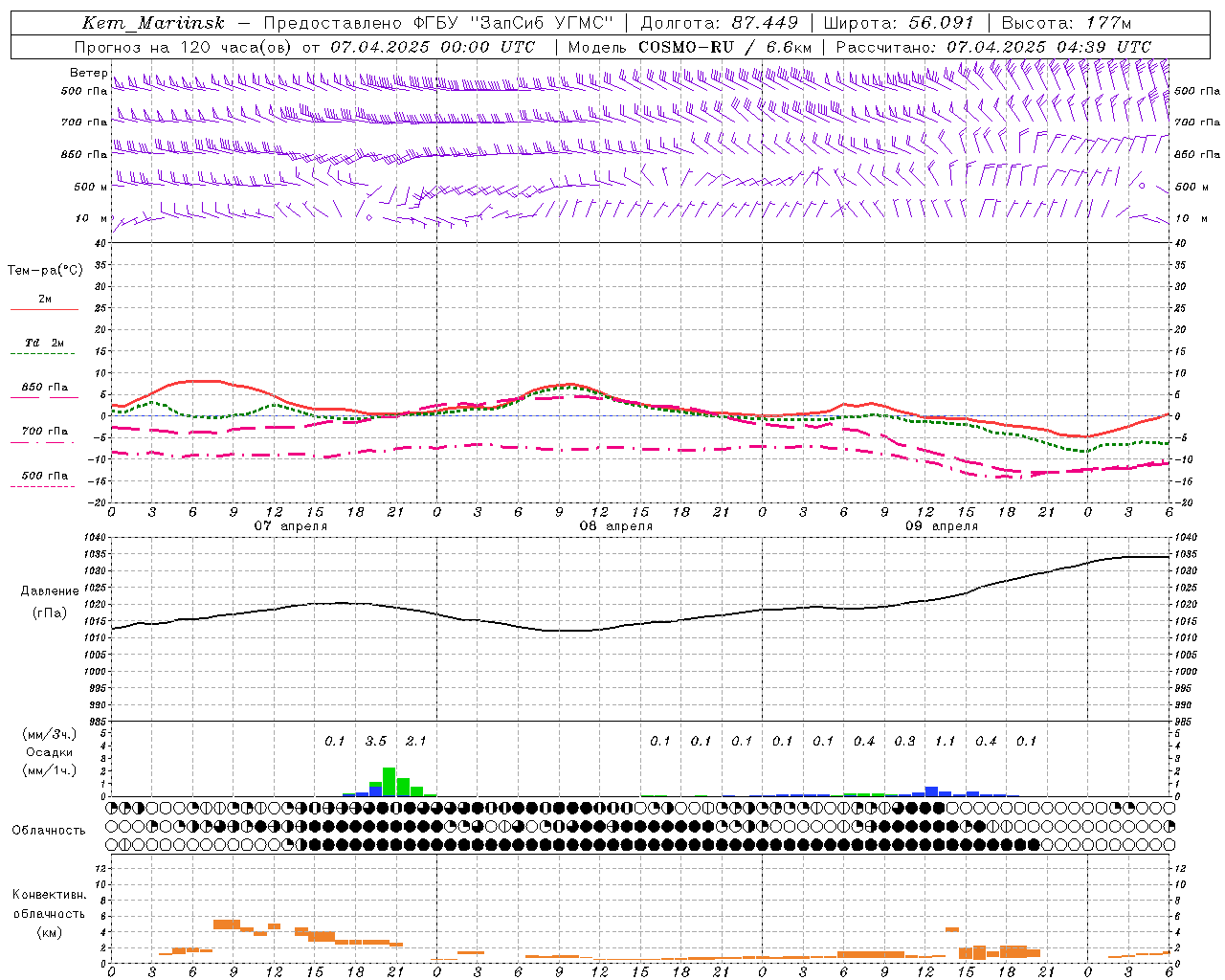Click the 2.1 precipitation amount value

point(415,742)
